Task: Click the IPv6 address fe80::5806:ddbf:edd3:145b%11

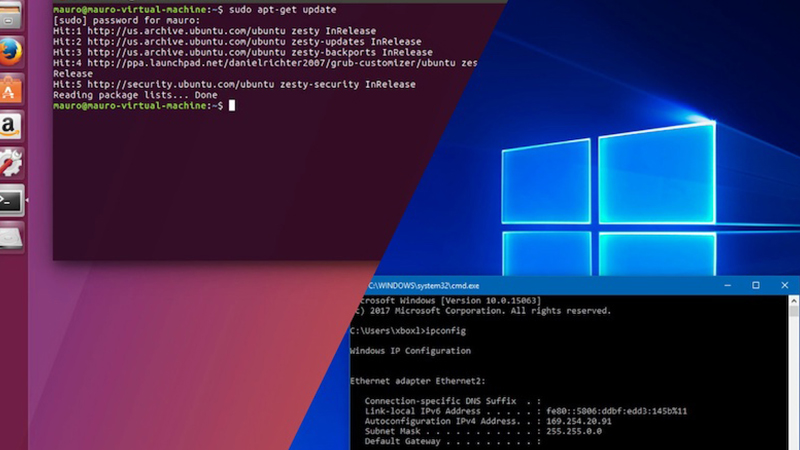Action: [x=617, y=411]
